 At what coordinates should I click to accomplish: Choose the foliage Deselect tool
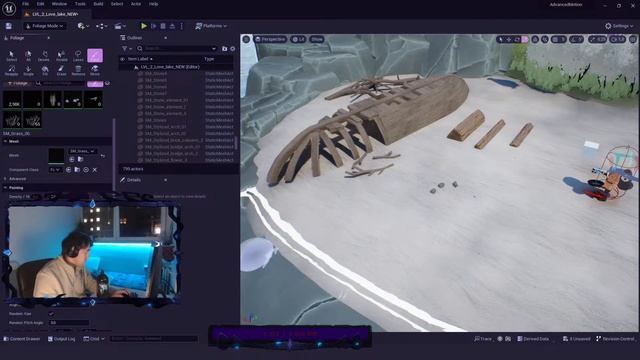click(x=44, y=56)
